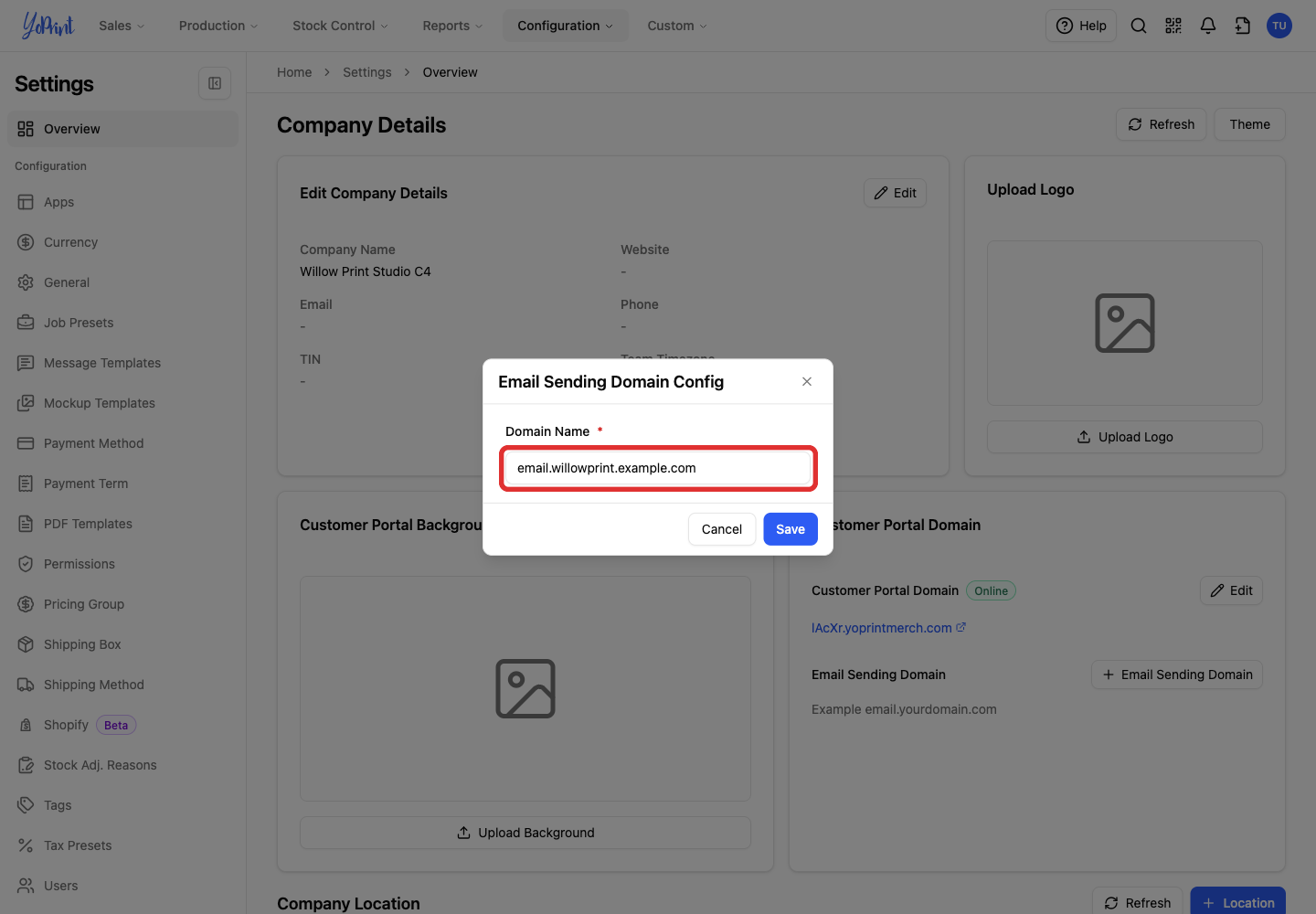Expand the Stock Control menu

click(x=340, y=26)
